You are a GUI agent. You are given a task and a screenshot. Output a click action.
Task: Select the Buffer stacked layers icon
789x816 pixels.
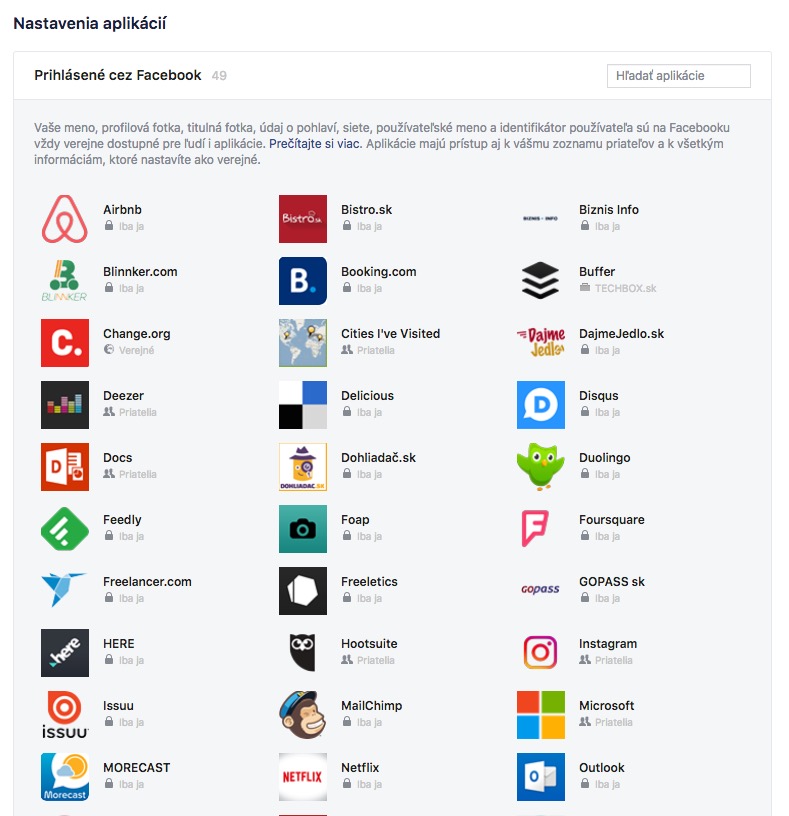(x=540, y=281)
